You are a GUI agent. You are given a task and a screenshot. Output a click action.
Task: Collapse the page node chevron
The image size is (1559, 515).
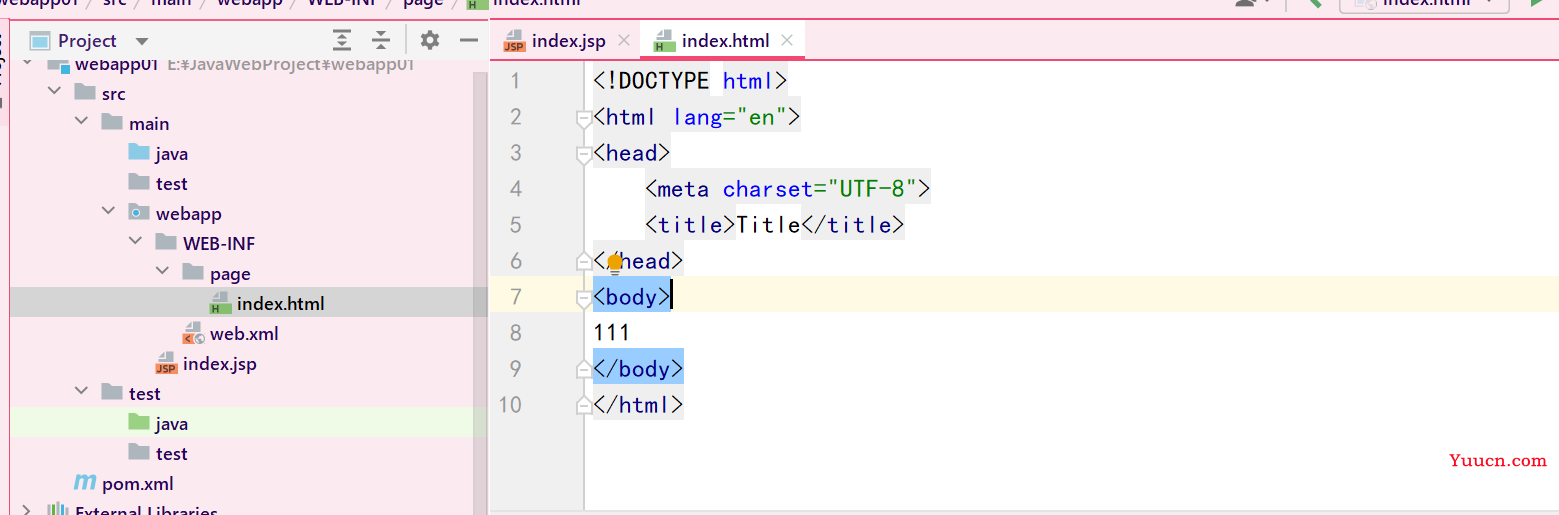tap(162, 273)
